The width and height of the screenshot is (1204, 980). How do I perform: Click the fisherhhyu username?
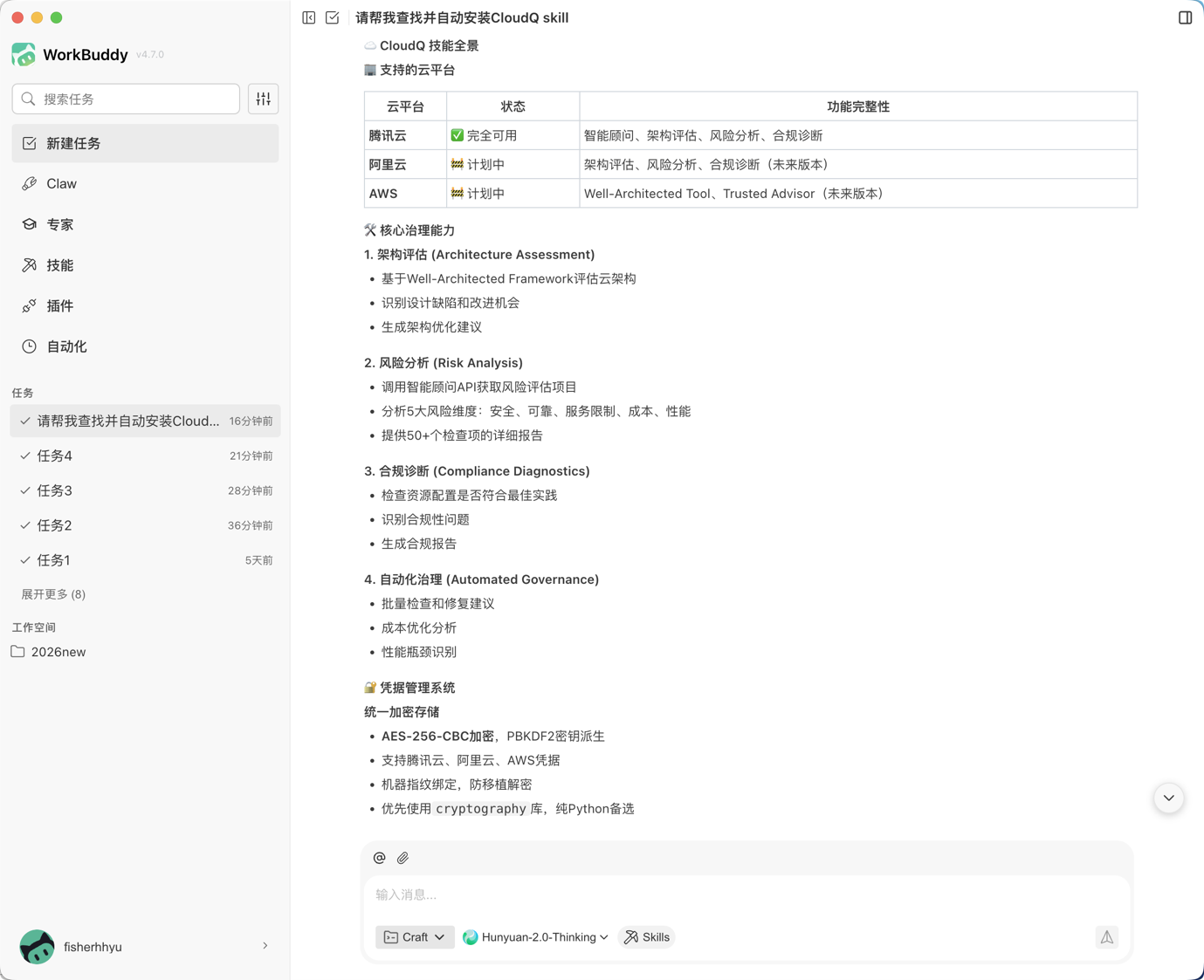click(x=93, y=947)
